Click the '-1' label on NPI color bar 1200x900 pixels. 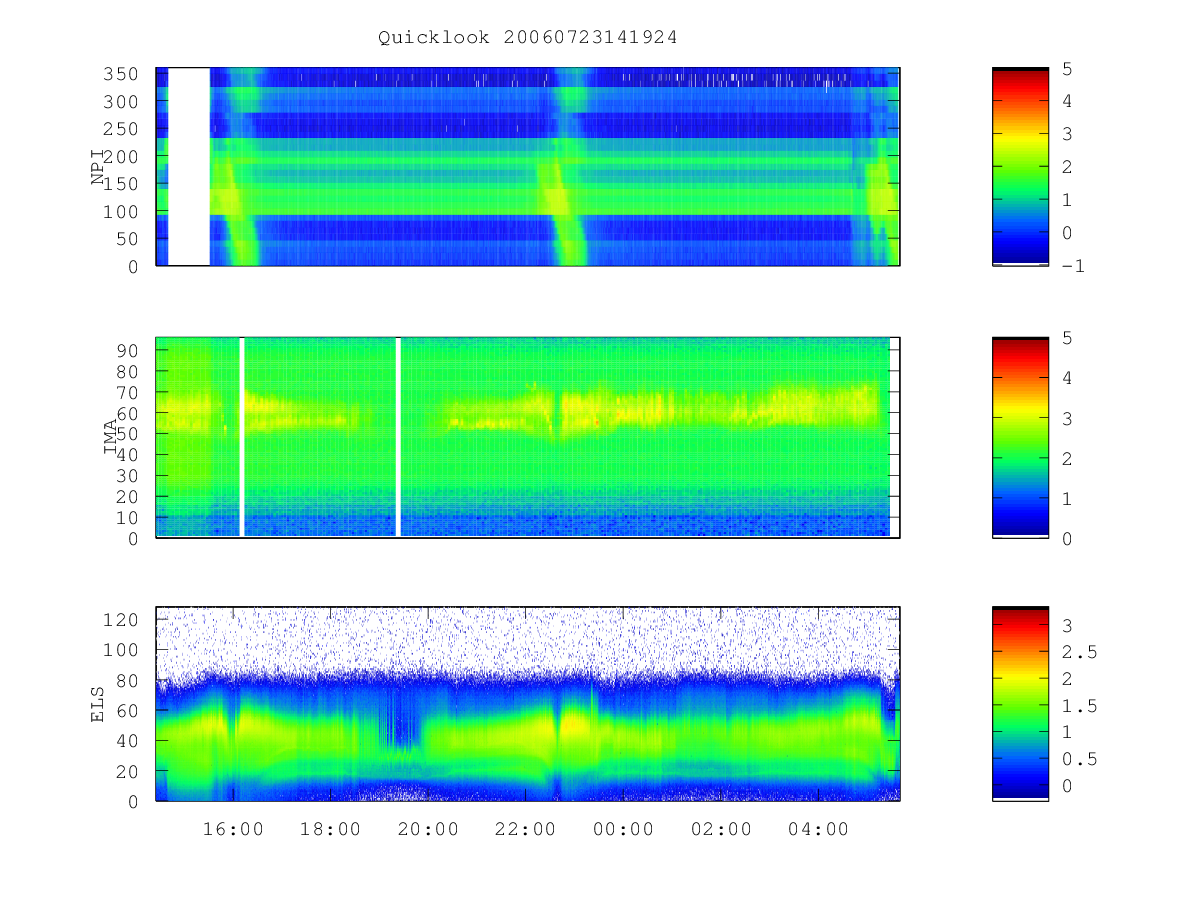[1072, 266]
